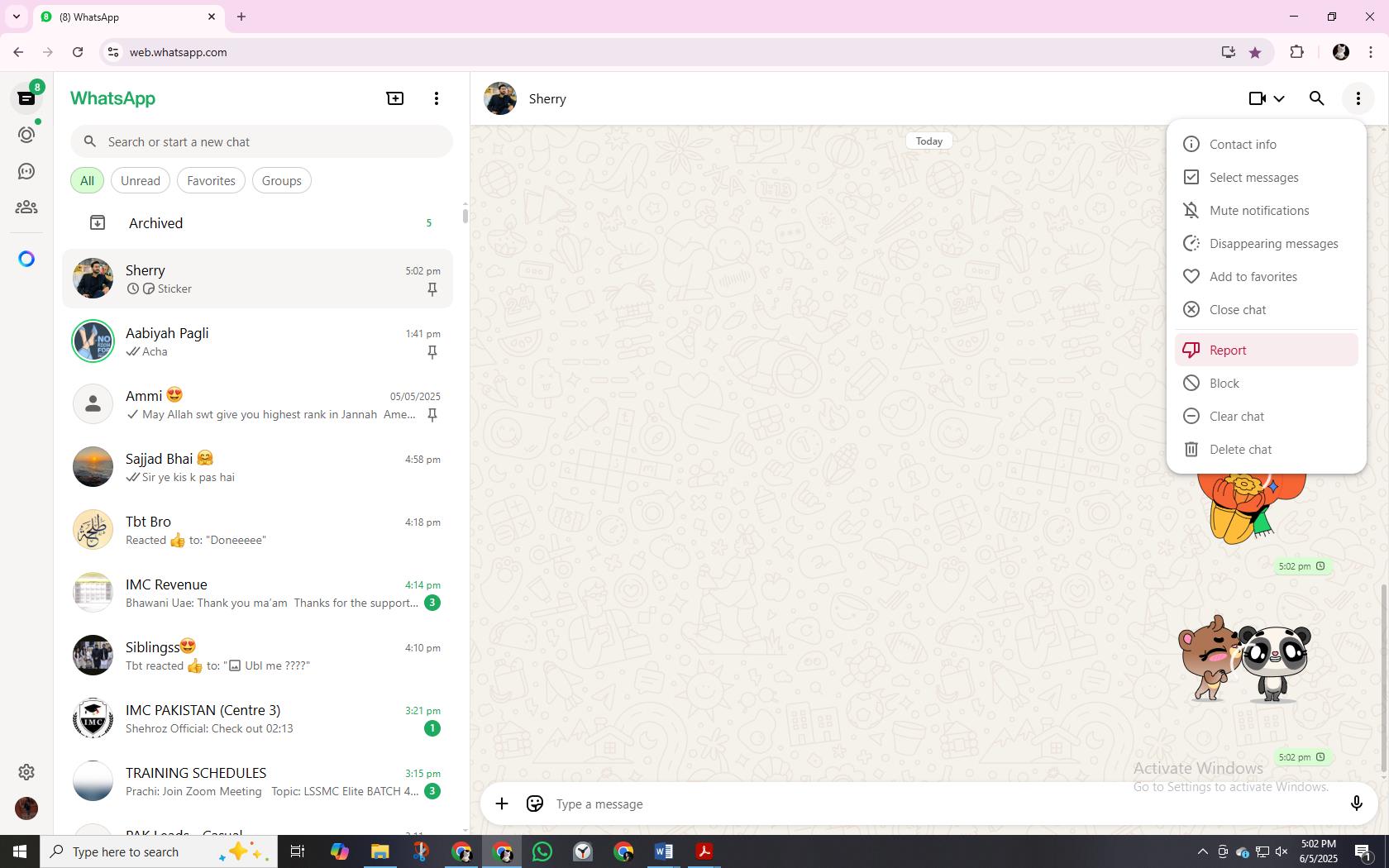This screenshot has width=1389, height=868.
Task: Open Chats icon in left sidebar
Action: pos(26,98)
